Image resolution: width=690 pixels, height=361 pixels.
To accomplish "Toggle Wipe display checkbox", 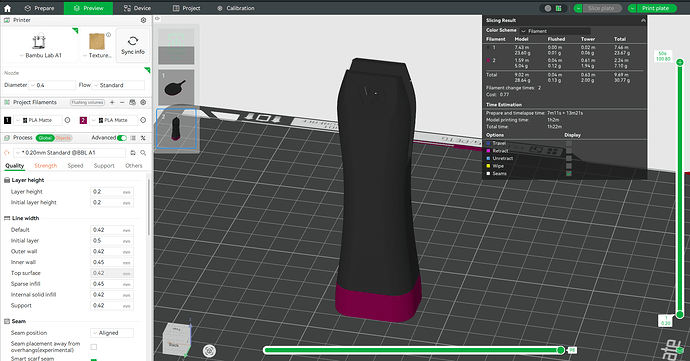I will (569, 166).
